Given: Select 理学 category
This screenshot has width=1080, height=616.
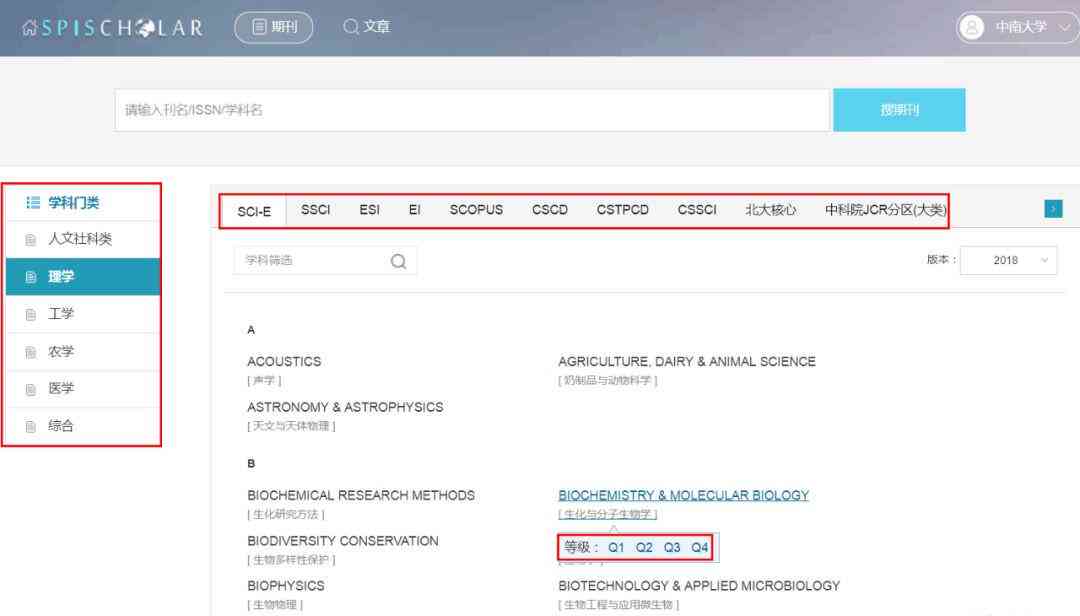Looking at the screenshot, I should (x=83, y=276).
